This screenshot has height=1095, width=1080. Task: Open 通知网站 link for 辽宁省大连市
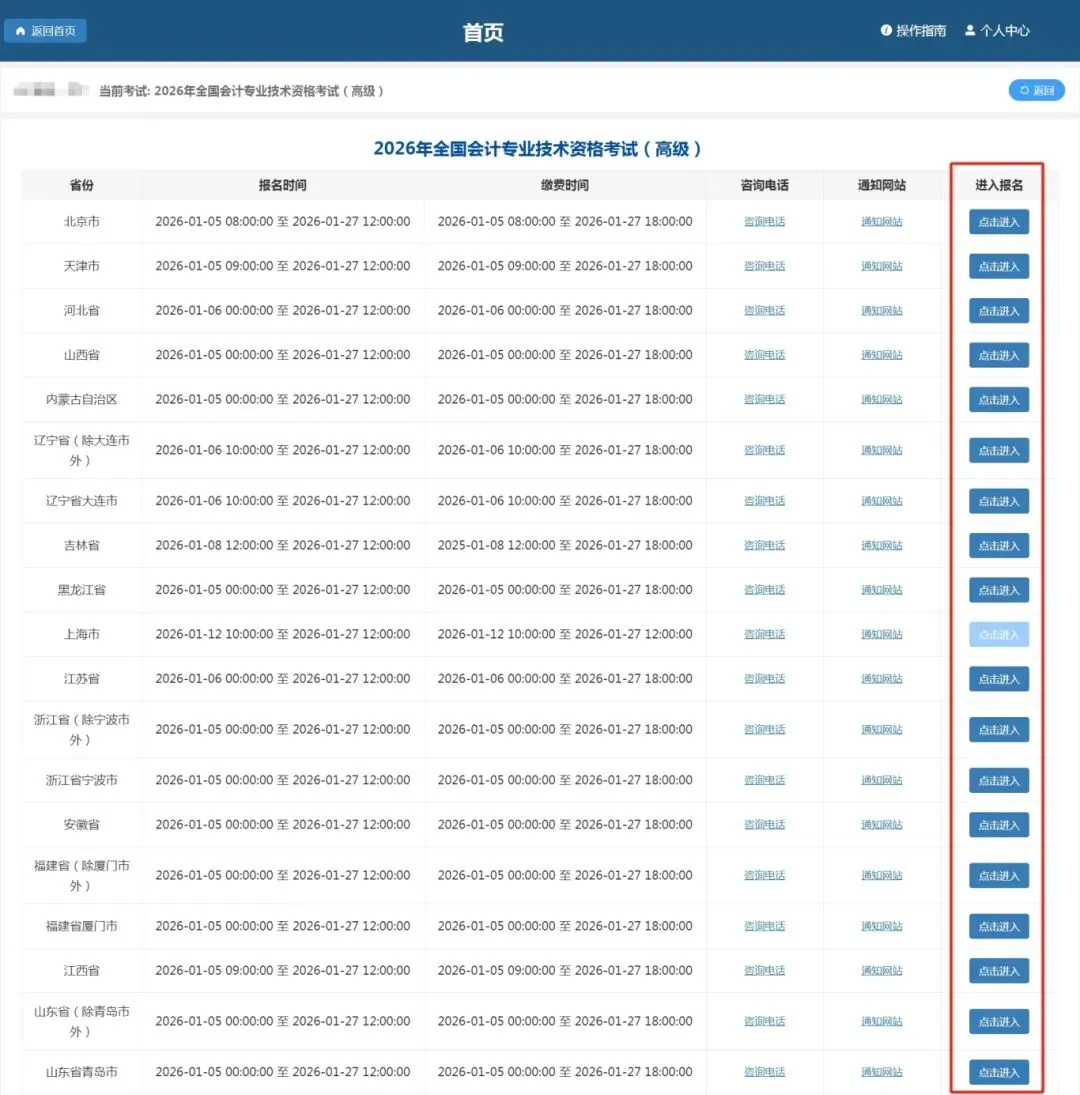(x=882, y=501)
